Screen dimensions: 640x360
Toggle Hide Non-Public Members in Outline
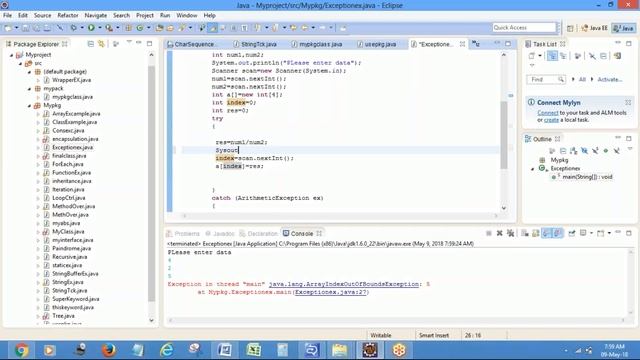coord(606,151)
